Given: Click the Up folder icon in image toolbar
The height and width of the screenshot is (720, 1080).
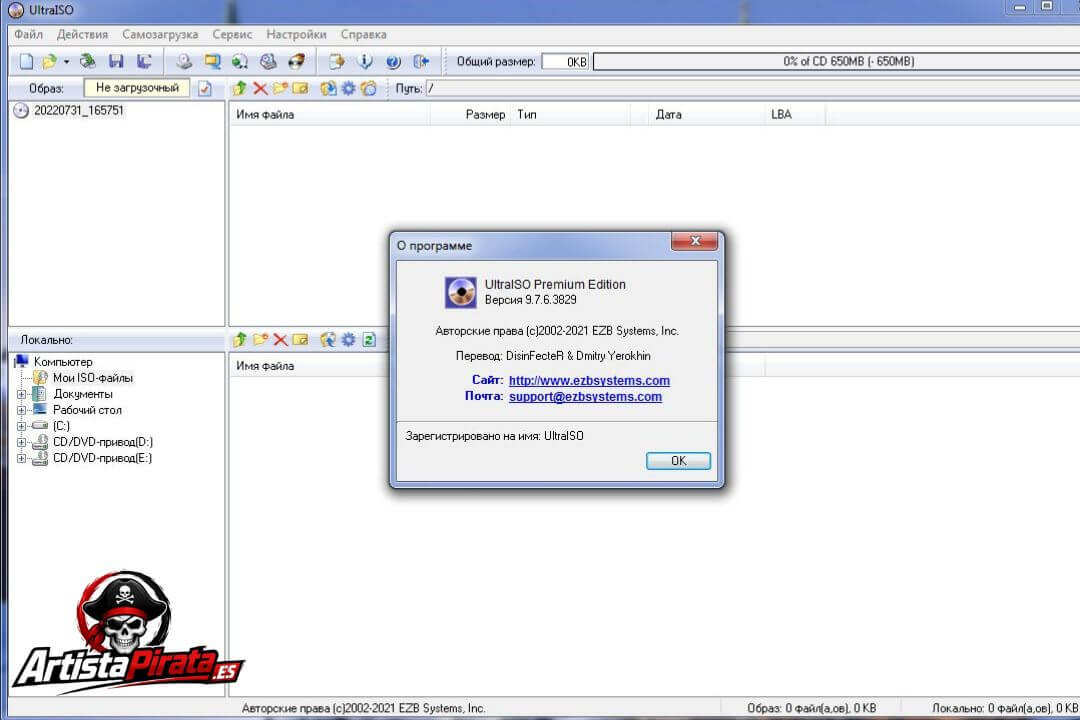Looking at the screenshot, I should coord(240,88).
